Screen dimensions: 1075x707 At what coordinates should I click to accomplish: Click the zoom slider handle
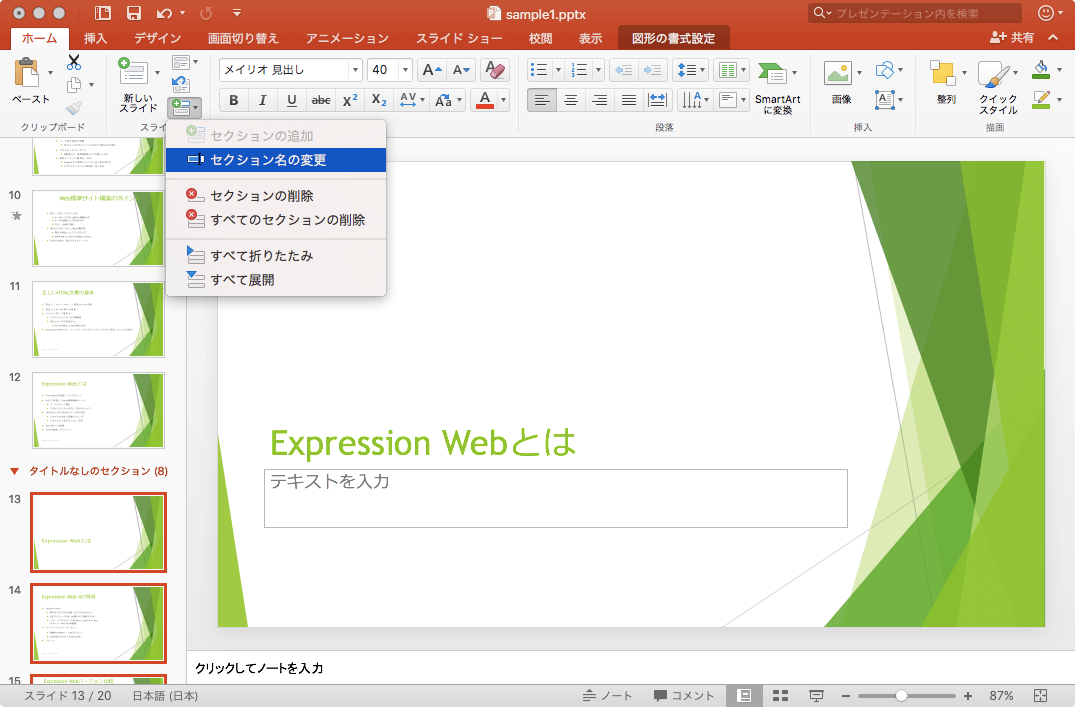902,695
